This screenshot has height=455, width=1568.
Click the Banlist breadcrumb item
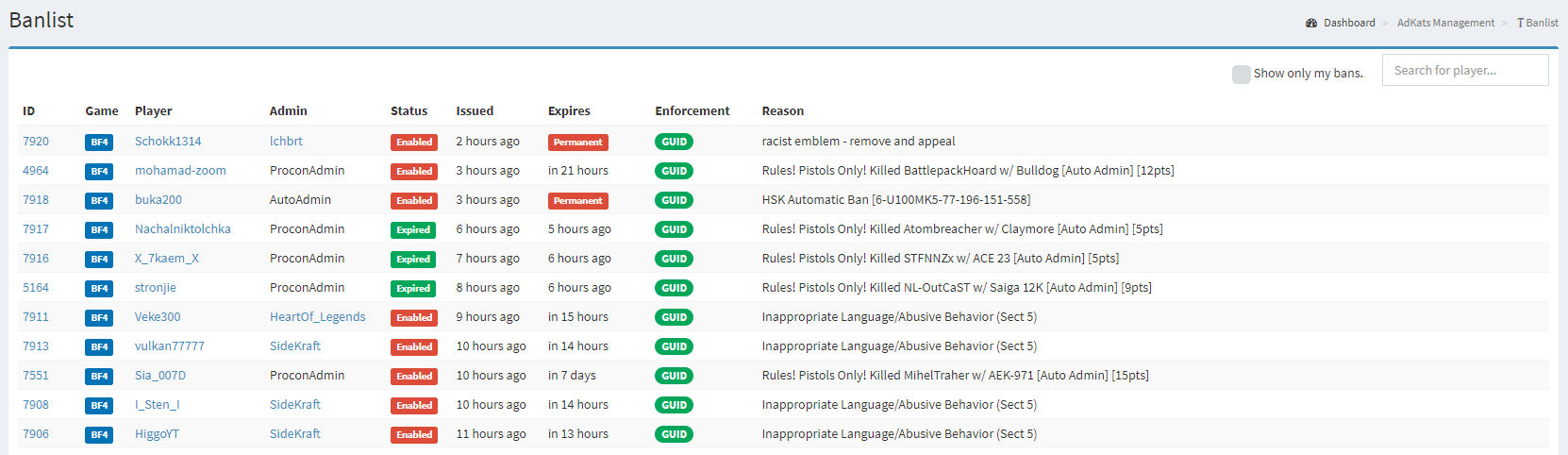(x=1538, y=23)
